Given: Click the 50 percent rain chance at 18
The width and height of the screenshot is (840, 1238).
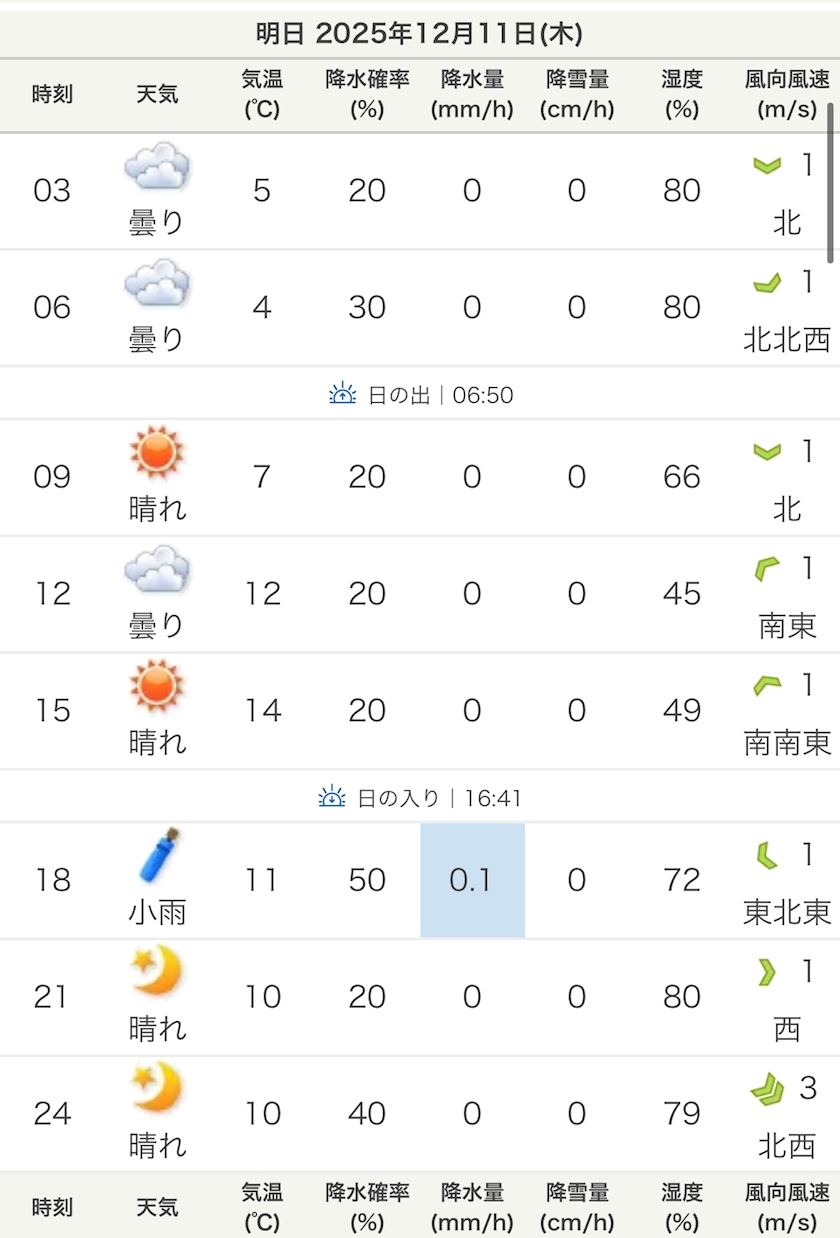Looking at the screenshot, I should click(367, 880).
